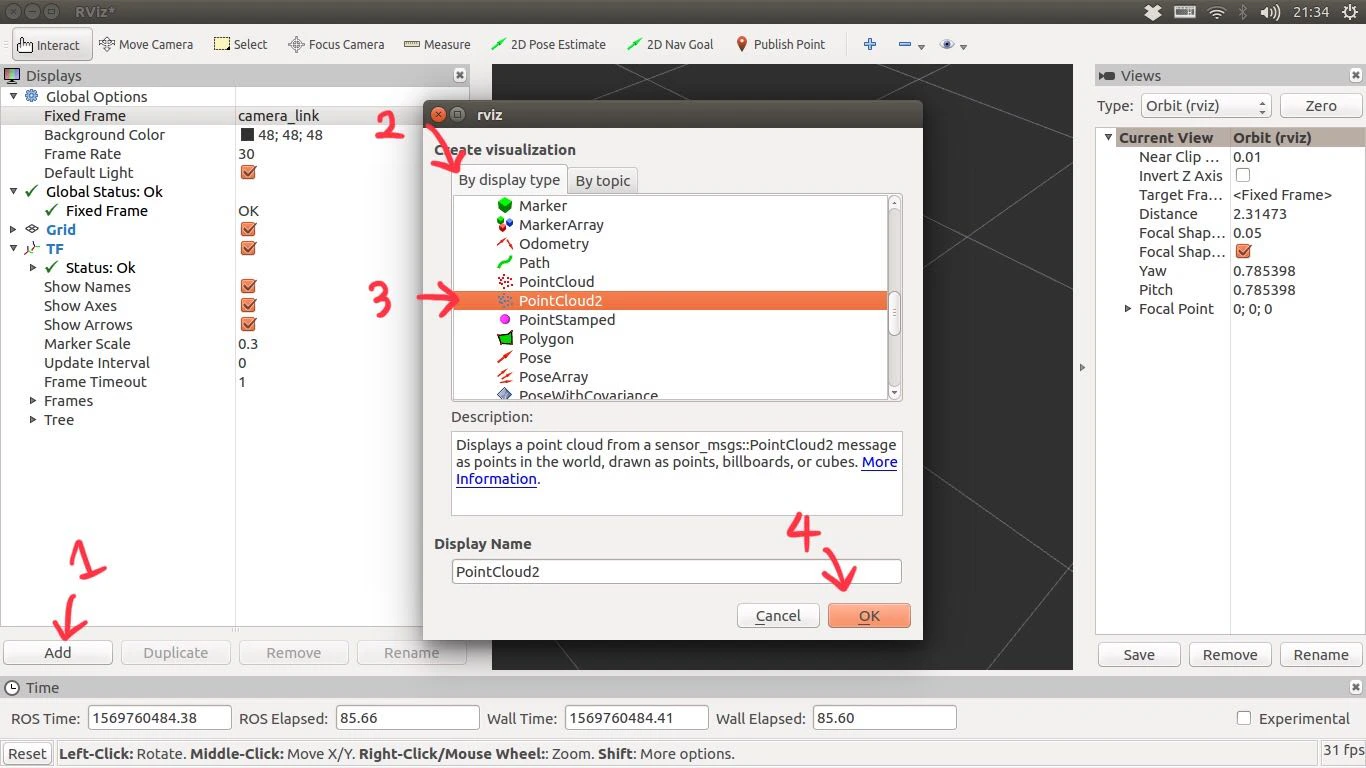Activate the Interact tool
This screenshot has height=768, width=1366.
click(x=52, y=45)
